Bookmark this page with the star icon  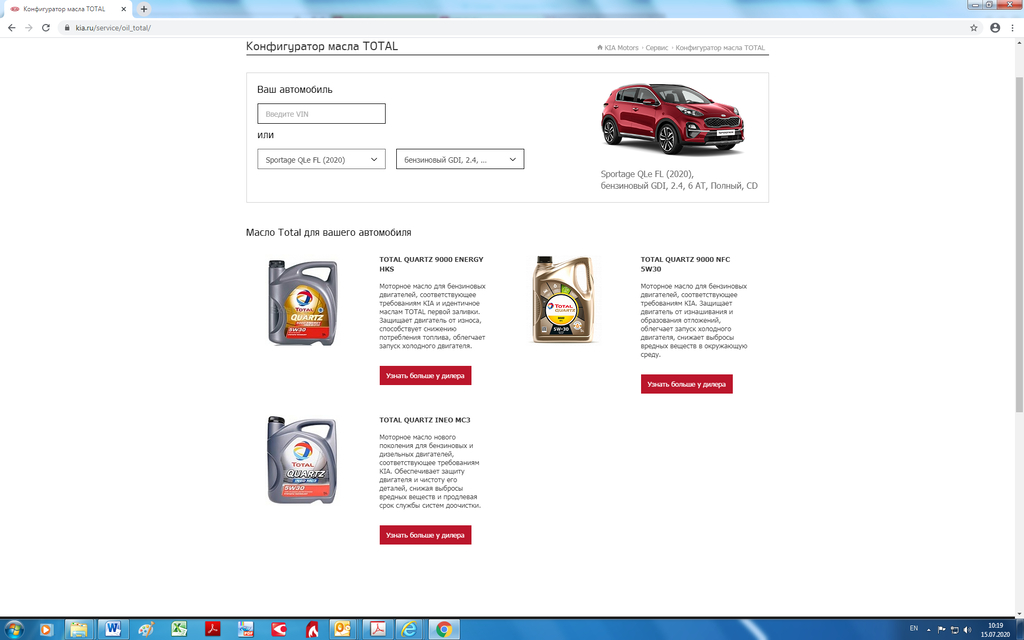[974, 27]
